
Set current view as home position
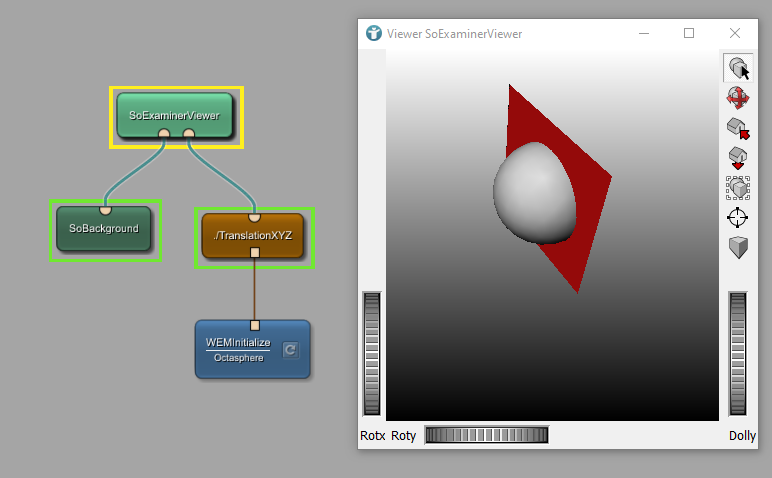pos(738,158)
